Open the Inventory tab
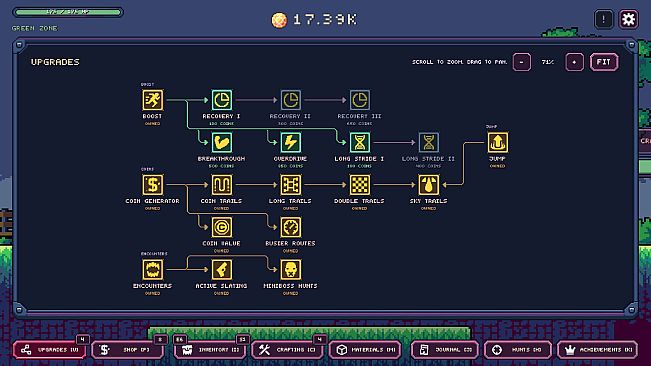Viewport: 651px width, 366px height. coord(211,350)
